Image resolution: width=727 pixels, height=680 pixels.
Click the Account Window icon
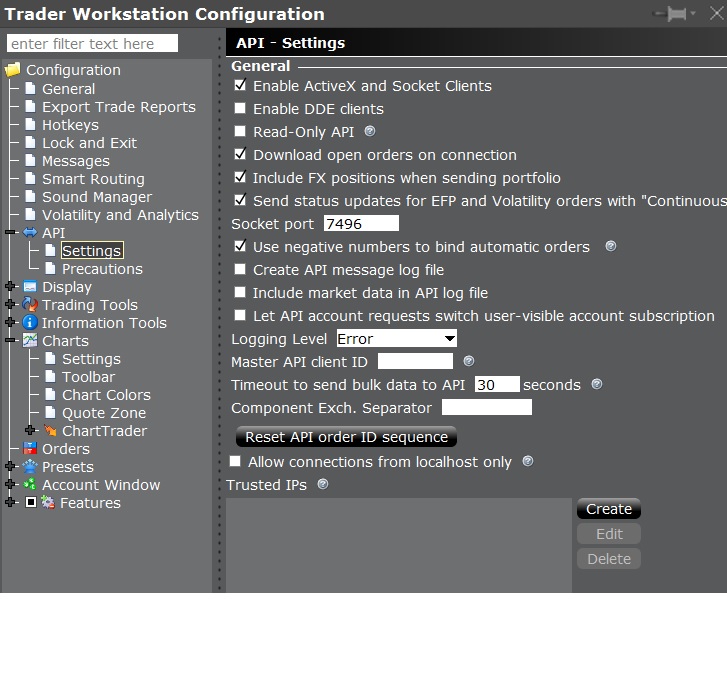[x=30, y=484]
